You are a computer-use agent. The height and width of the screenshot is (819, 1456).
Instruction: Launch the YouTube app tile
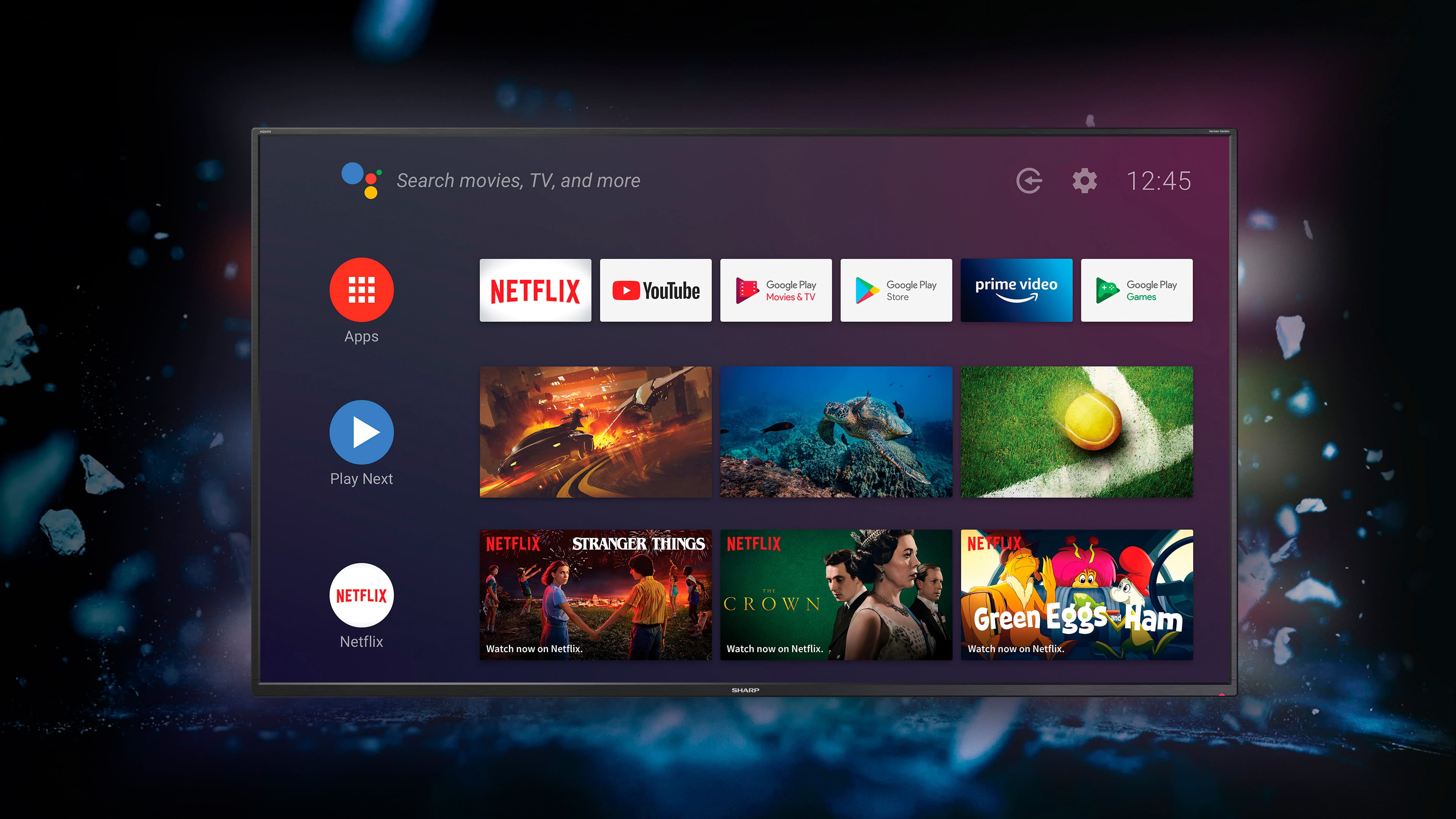[656, 290]
